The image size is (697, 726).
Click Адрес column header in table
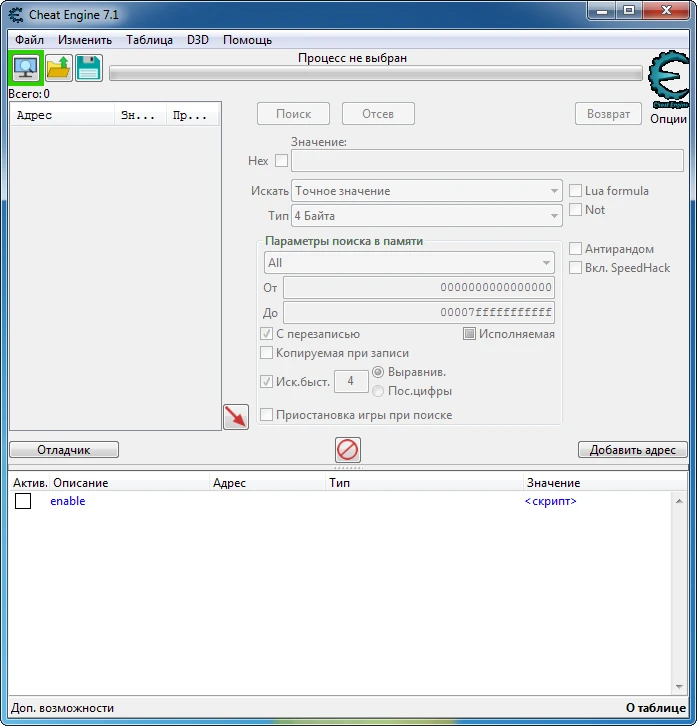[x=267, y=483]
